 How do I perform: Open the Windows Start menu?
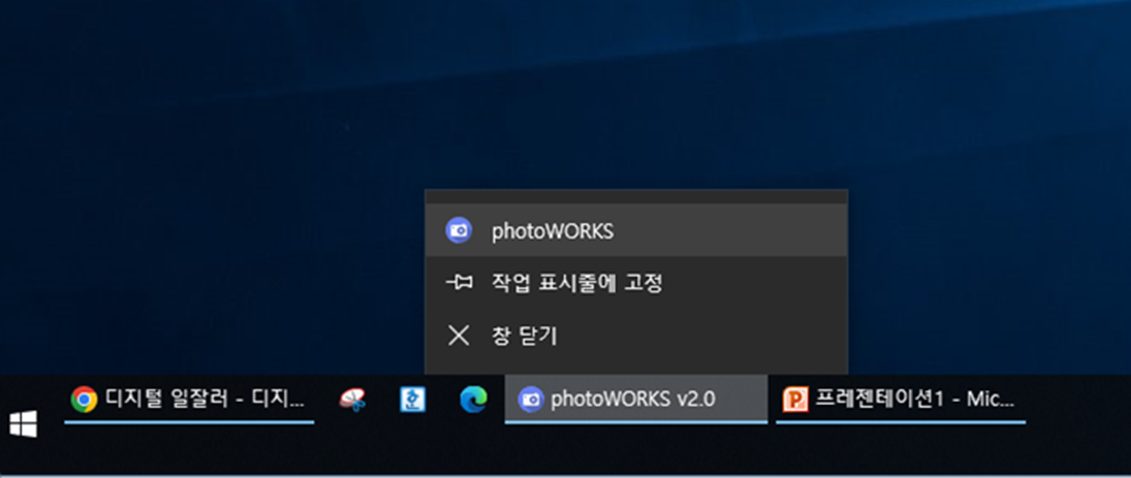coord(23,423)
